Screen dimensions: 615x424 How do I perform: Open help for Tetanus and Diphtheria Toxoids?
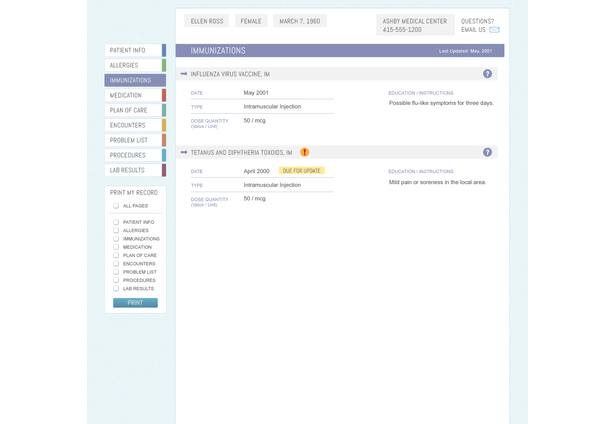pos(487,152)
